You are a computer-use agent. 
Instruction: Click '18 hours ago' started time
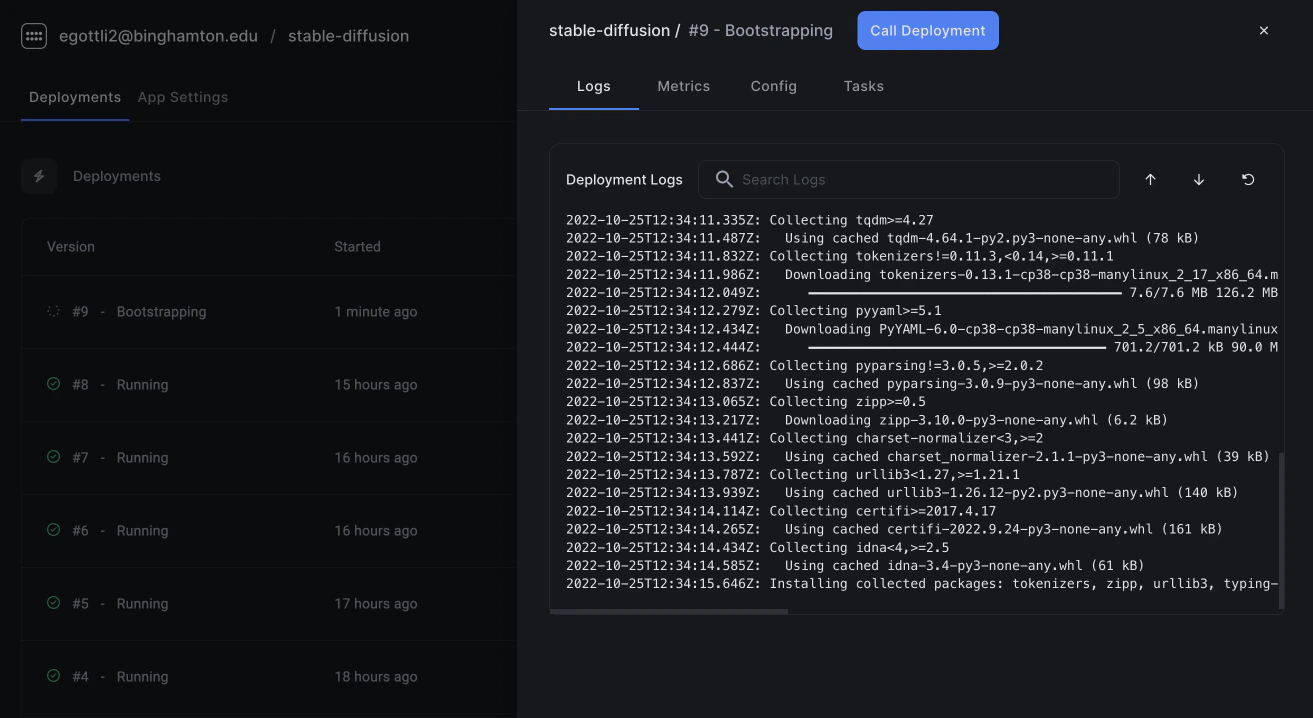pos(376,677)
